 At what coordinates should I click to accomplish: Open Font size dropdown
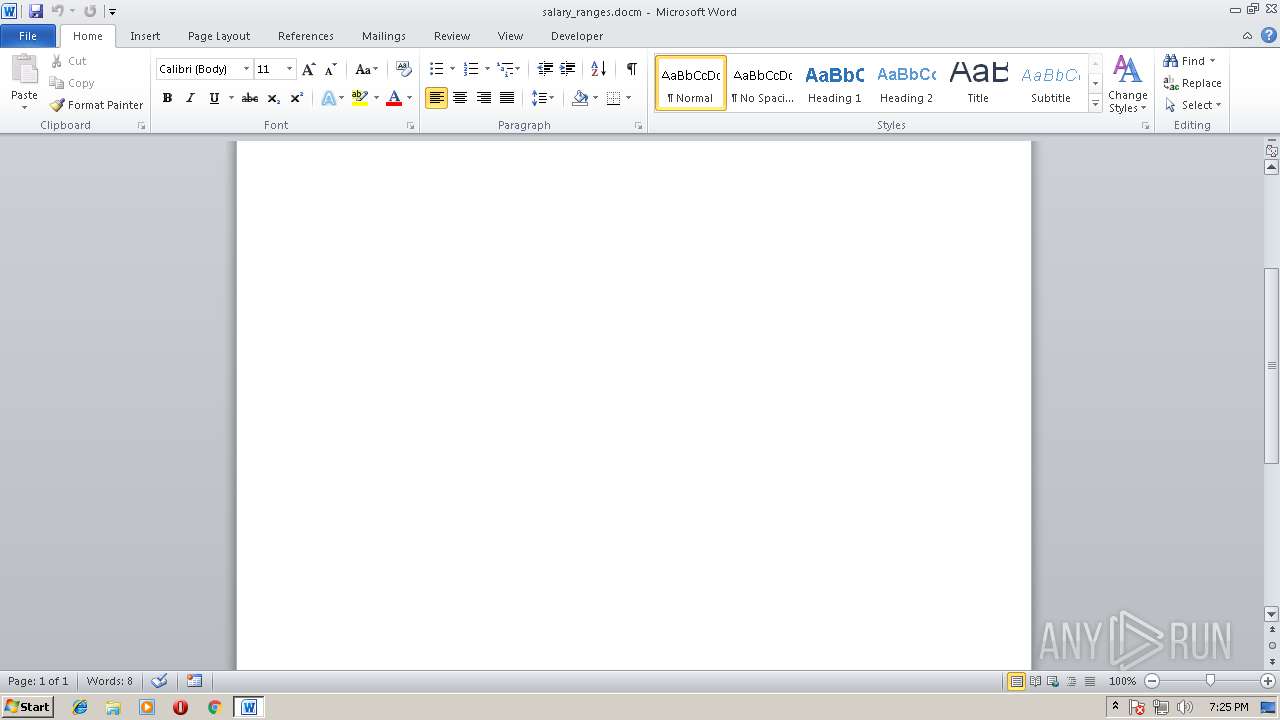click(289, 69)
